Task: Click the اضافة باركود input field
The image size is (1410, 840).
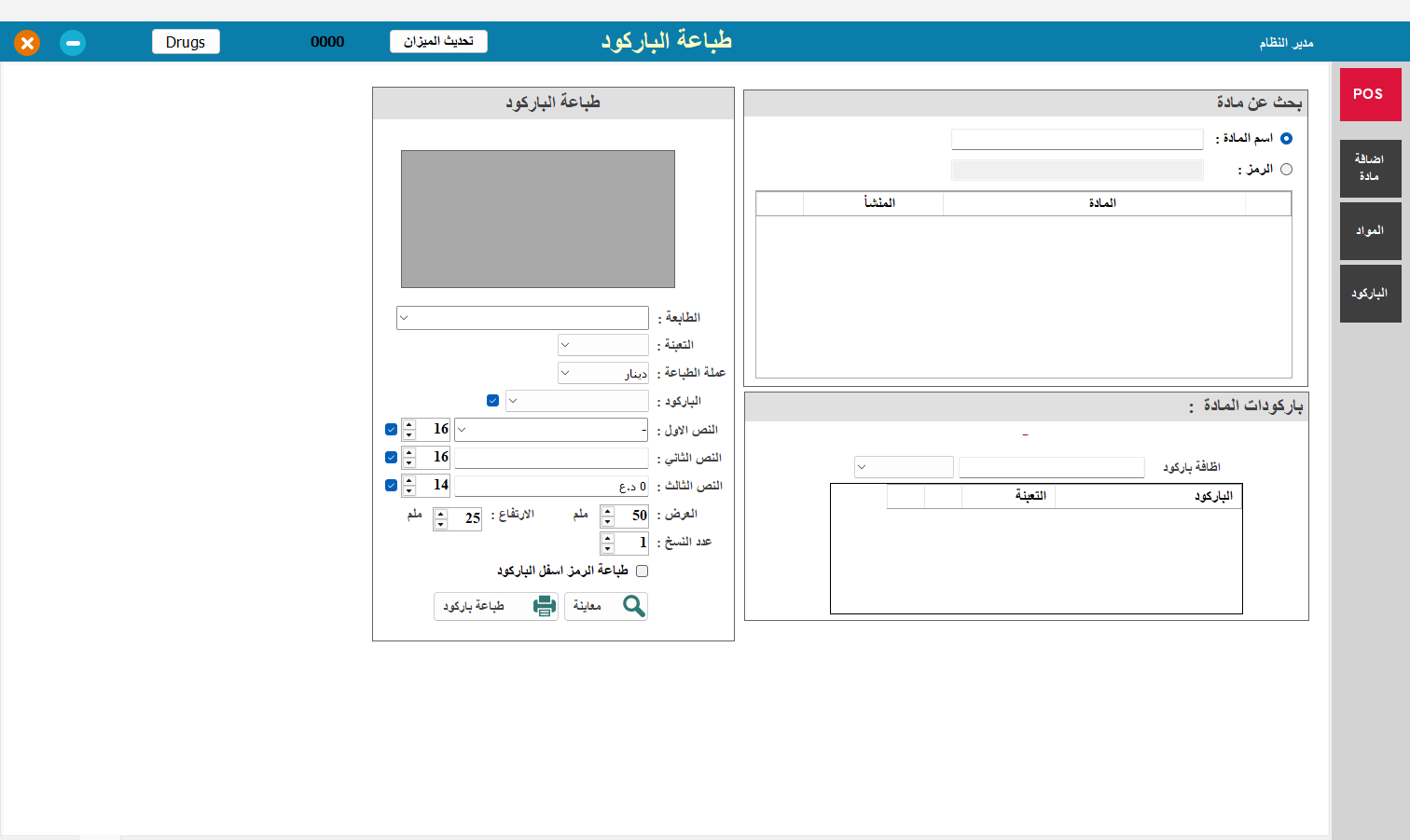Action: (x=1052, y=467)
